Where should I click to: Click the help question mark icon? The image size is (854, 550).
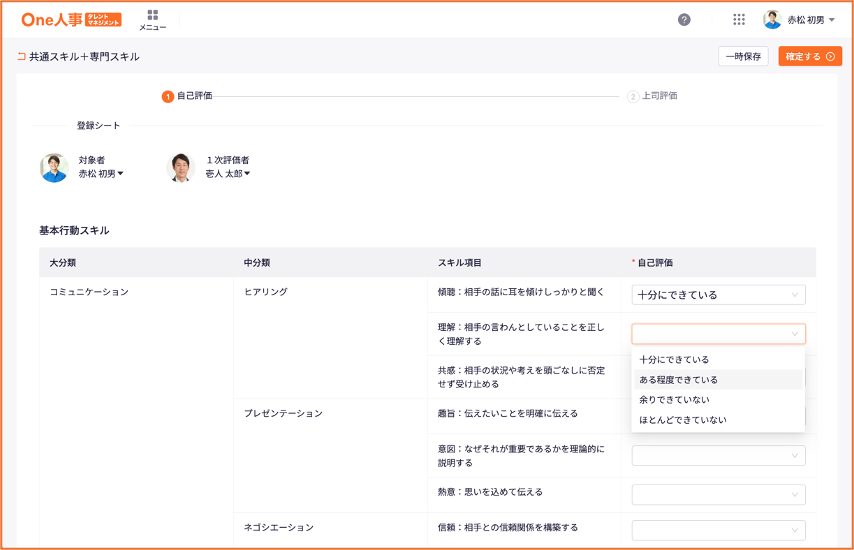pos(684,20)
